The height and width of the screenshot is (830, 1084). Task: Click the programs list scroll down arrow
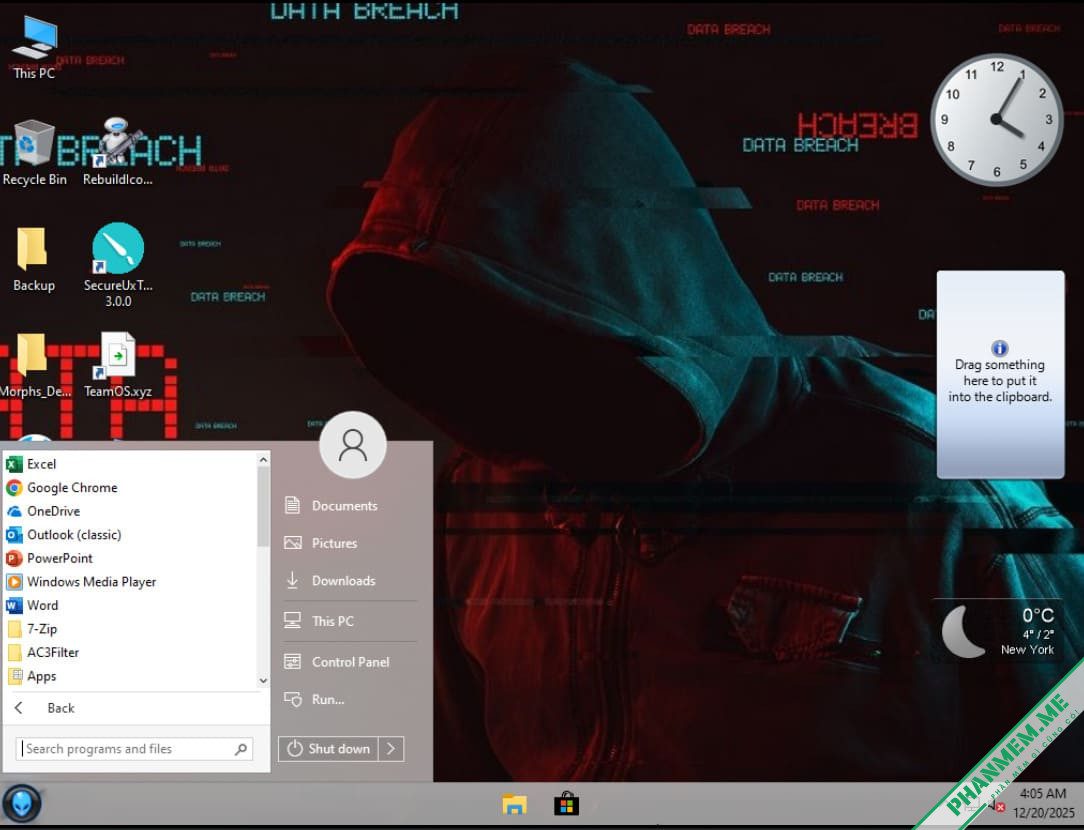click(263, 680)
